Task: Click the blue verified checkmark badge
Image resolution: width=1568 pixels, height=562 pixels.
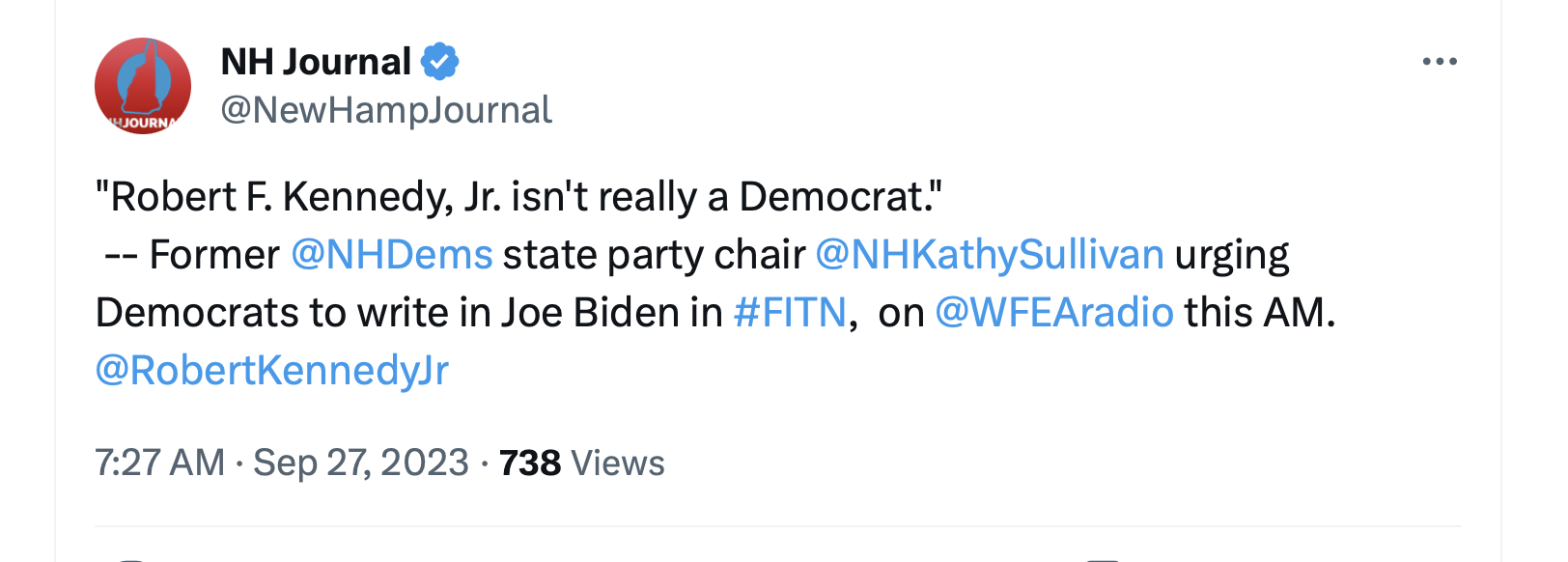Action: point(439,62)
